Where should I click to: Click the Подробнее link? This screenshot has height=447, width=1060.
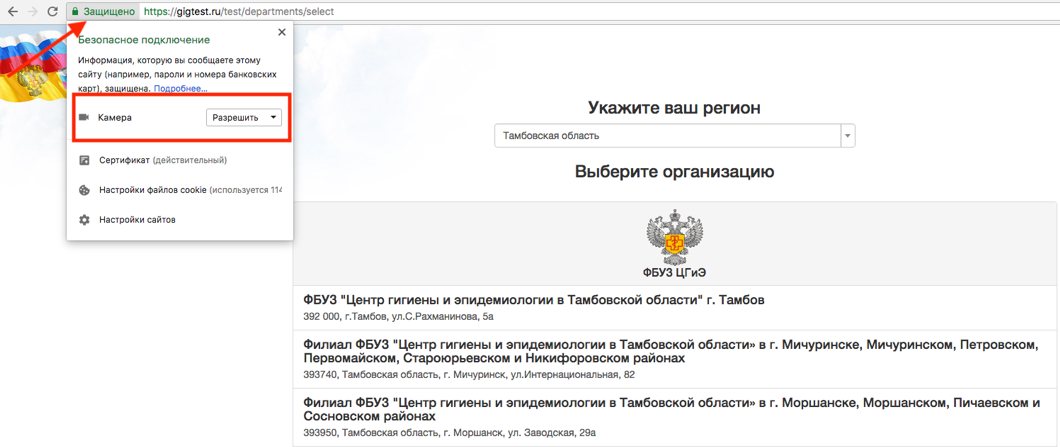coord(180,89)
